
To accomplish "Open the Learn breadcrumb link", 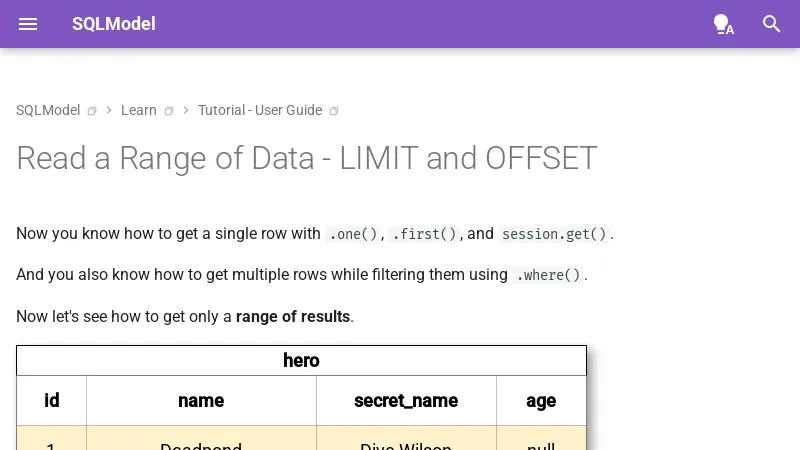I will 139,110.
